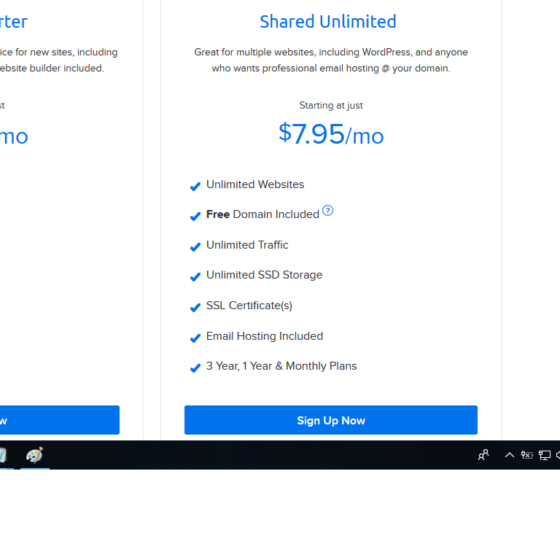Click the checkmark beside Unlimited Websites

(x=195, y=186)
